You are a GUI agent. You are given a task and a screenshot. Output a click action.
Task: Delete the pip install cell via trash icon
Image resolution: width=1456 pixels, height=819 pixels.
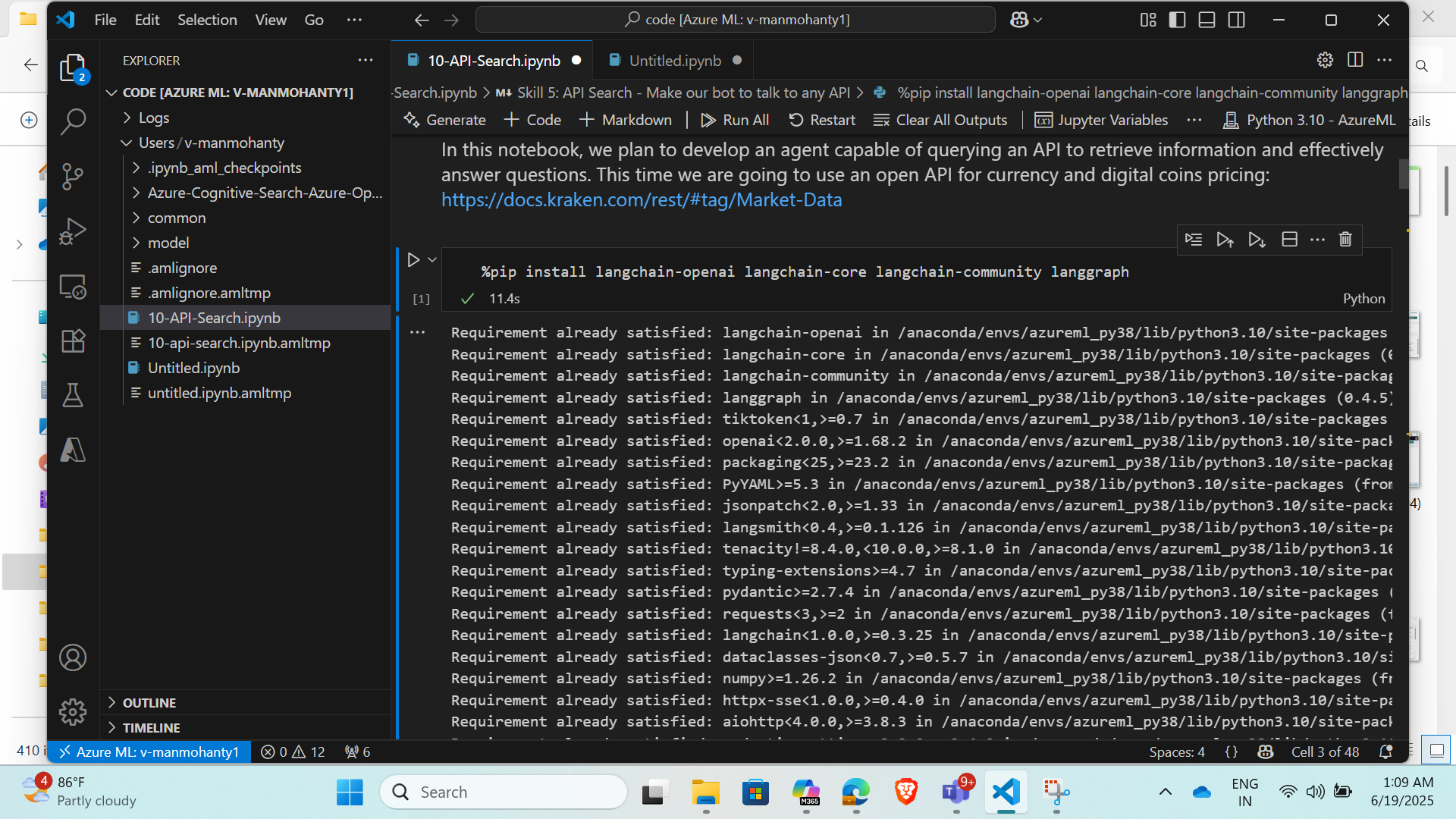coord(1345,239)
